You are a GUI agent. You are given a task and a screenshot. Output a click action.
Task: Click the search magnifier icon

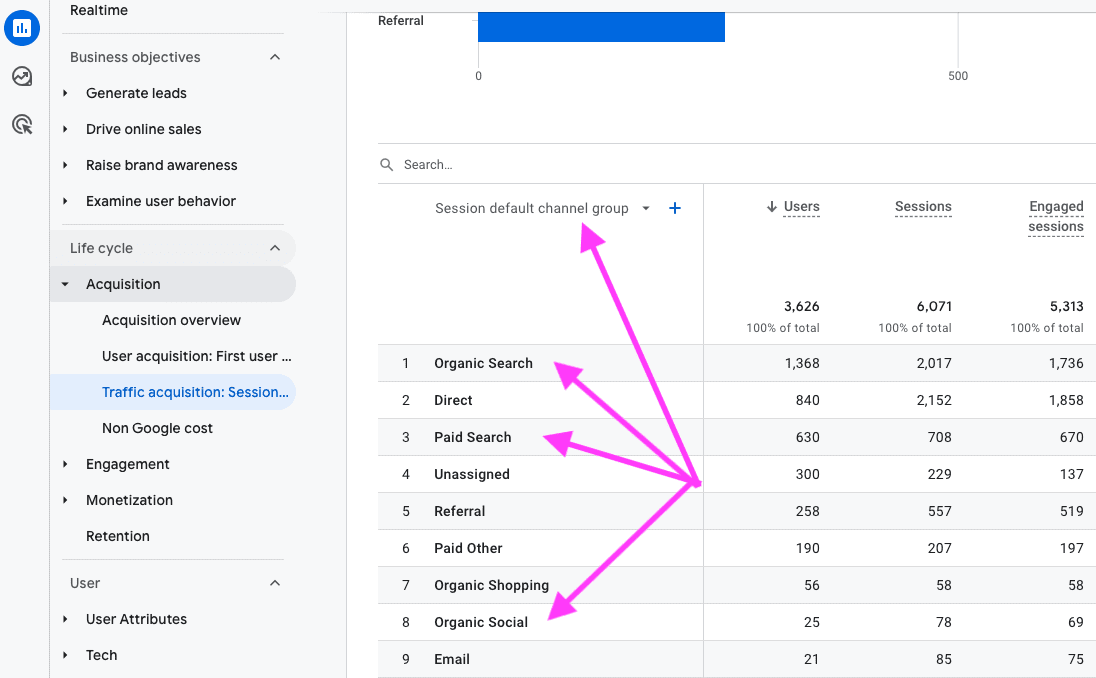point(386,164)
